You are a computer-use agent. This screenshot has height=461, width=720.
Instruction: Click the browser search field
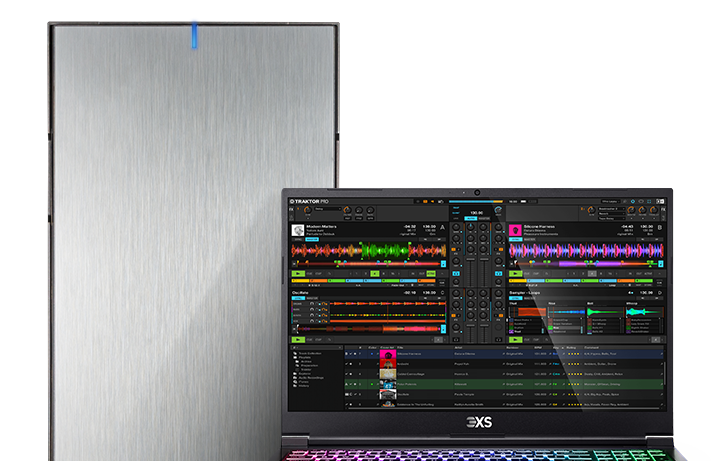click(x=317, y=348)
